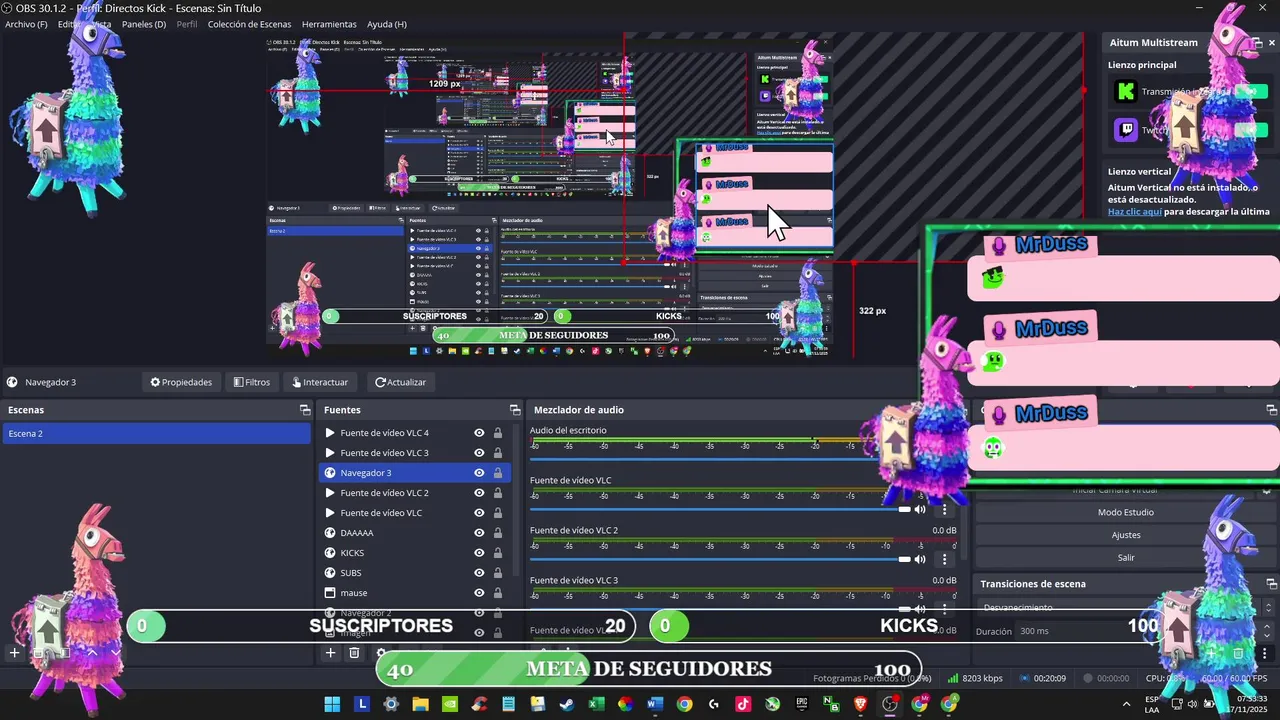Click the Actualizar button
Viewport: 1280px width, 720px height.
(400, 382)
